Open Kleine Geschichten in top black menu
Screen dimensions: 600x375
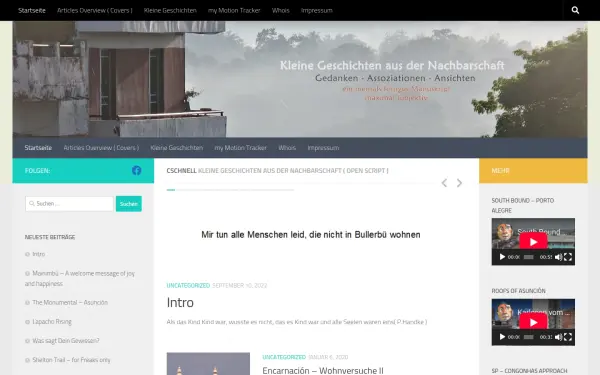pos(170,10)
